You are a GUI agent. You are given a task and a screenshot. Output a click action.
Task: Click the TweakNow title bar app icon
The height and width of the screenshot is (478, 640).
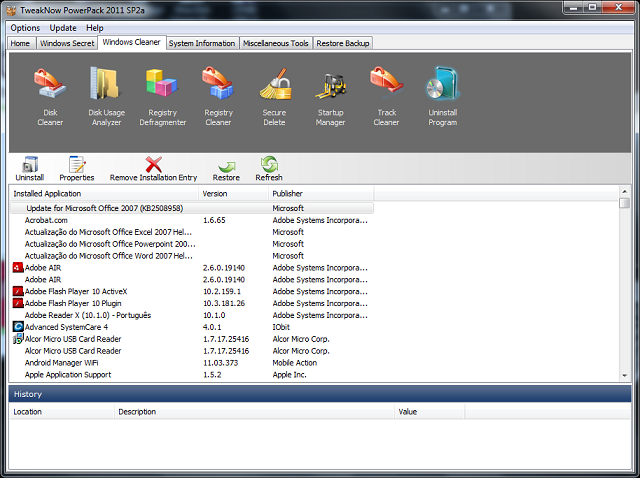[x=11, y=10]
